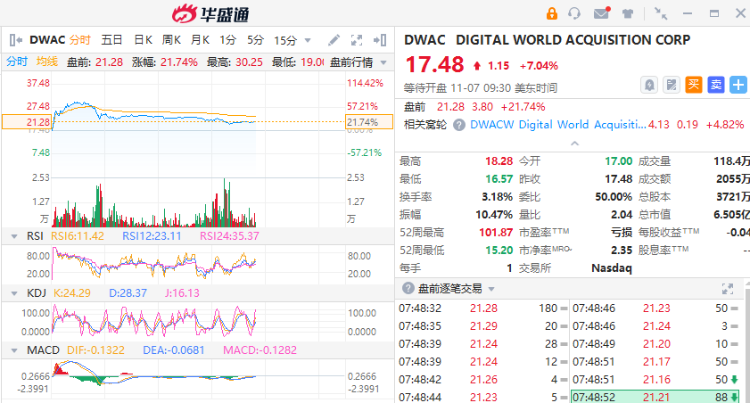Click the 最低 value 16.57
Viewport: 750px width, 403px height.
pyautogui.click(x=499, y=179)
